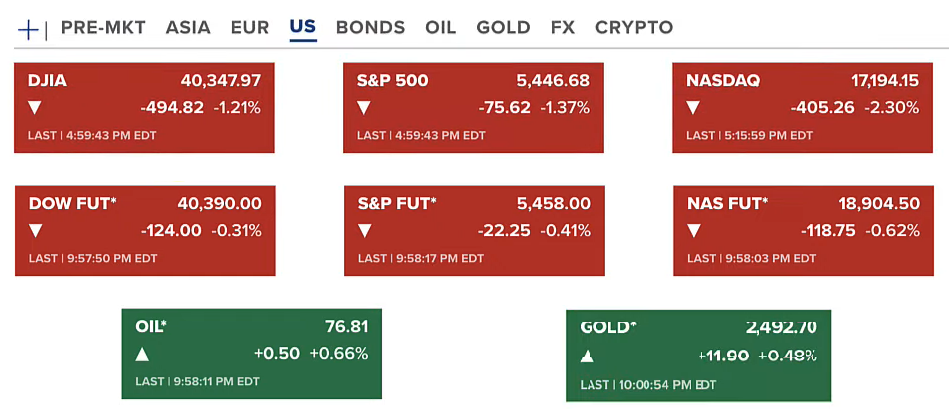Screen dimensions: 949x418
Task: Click the NASDAQ down triangle icon
Action: click(x=693, y=107)
